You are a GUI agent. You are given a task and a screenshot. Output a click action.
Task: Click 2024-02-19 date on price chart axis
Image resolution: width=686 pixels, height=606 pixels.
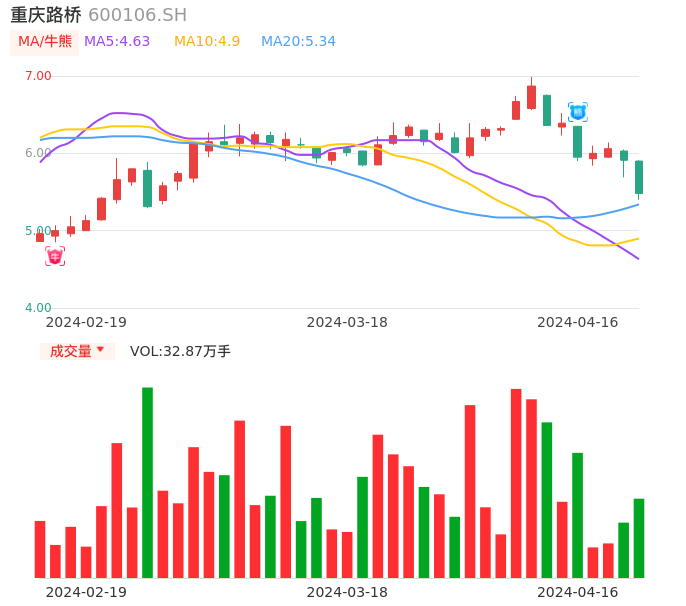pyautogui.click(x=86, y=322)
